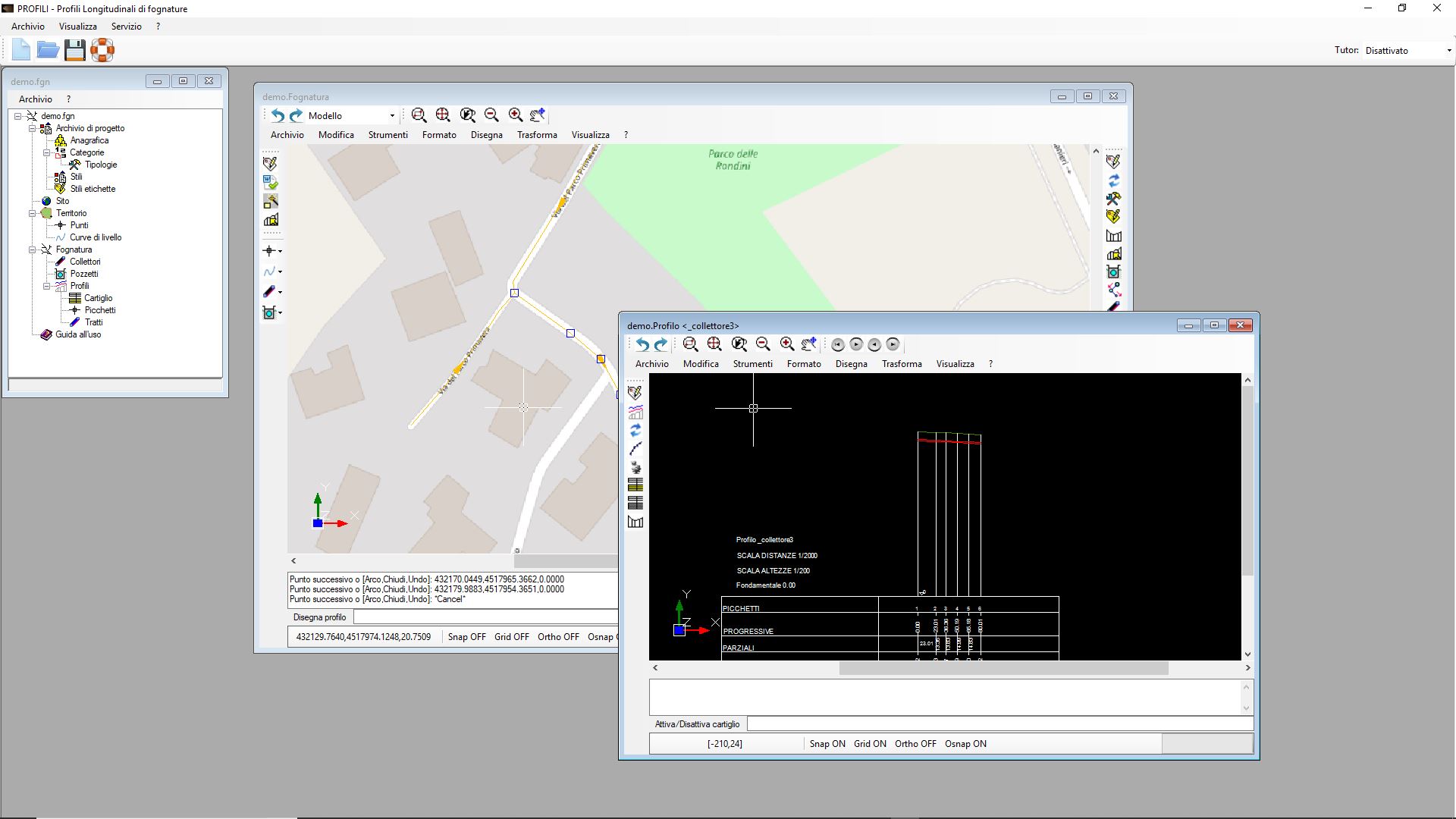The height and width of the screenshot is (819, 1456).
Task: Click the redo arrow in the Profilo window
Action: tap(661, 344)
